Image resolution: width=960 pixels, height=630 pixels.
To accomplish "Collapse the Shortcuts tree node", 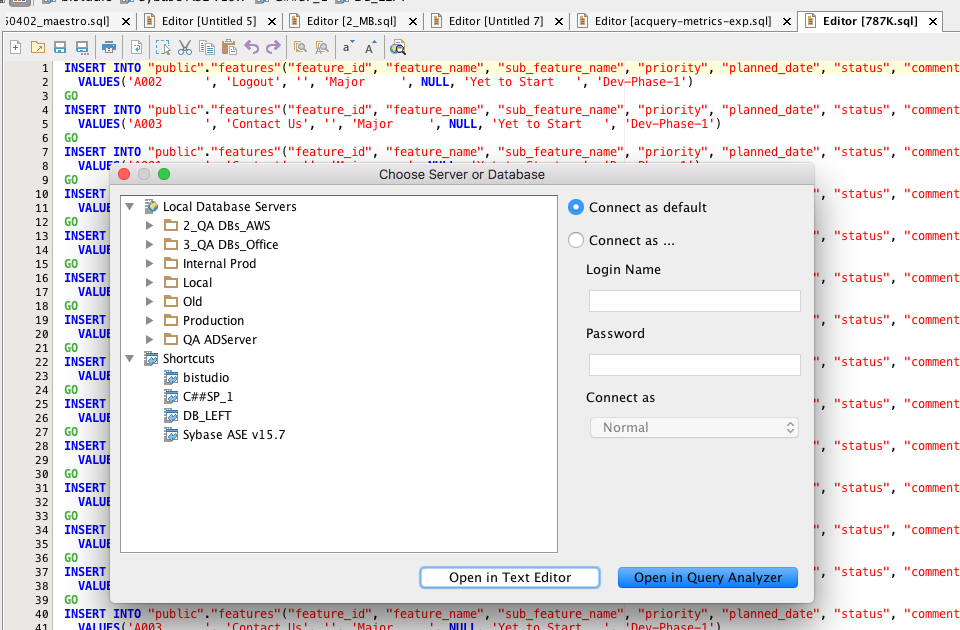I will point(130,358).
